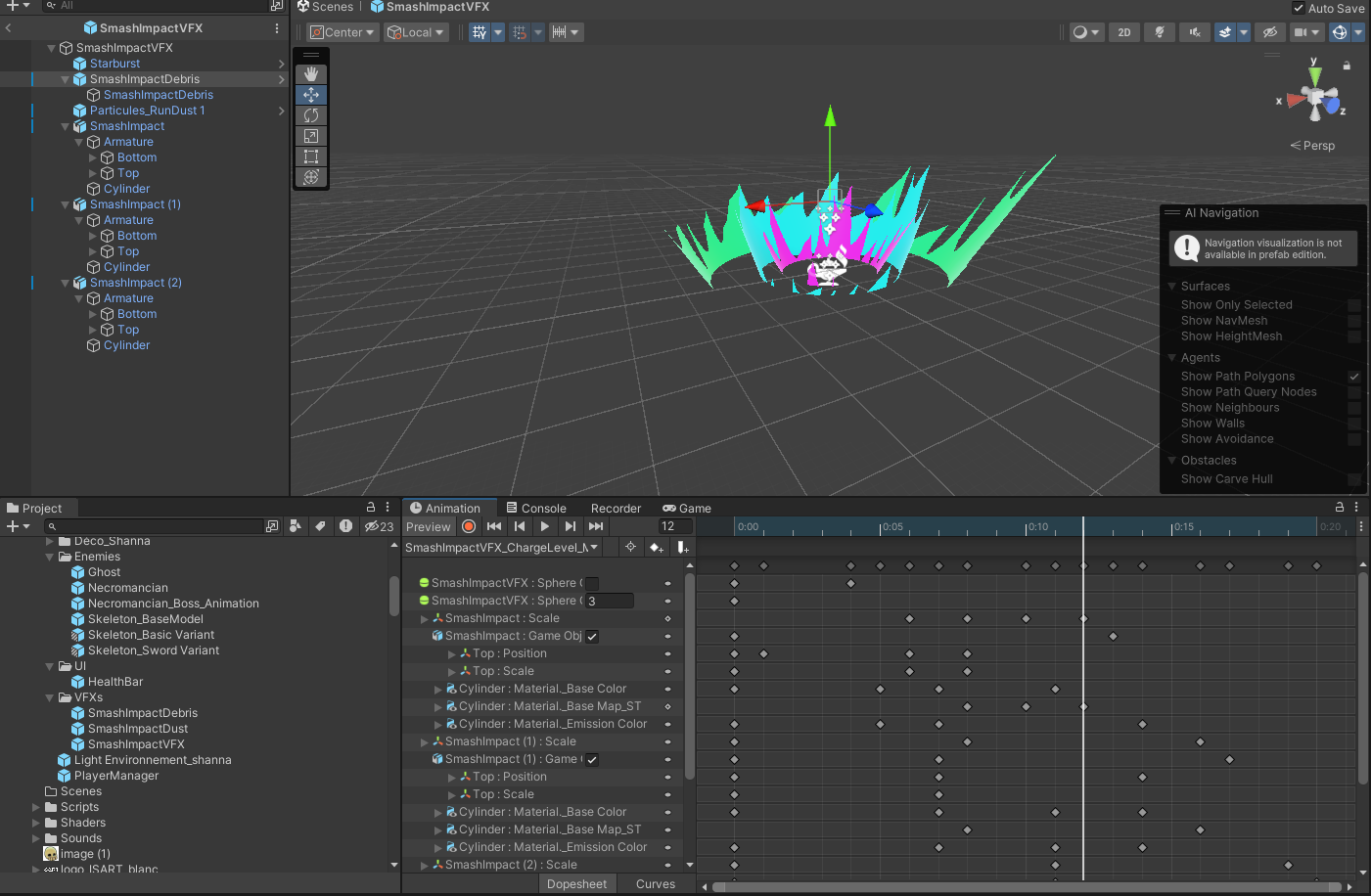Open the draw mode shading dropdown
This screenshot has width=1371, height=896.
[1085, 32]
